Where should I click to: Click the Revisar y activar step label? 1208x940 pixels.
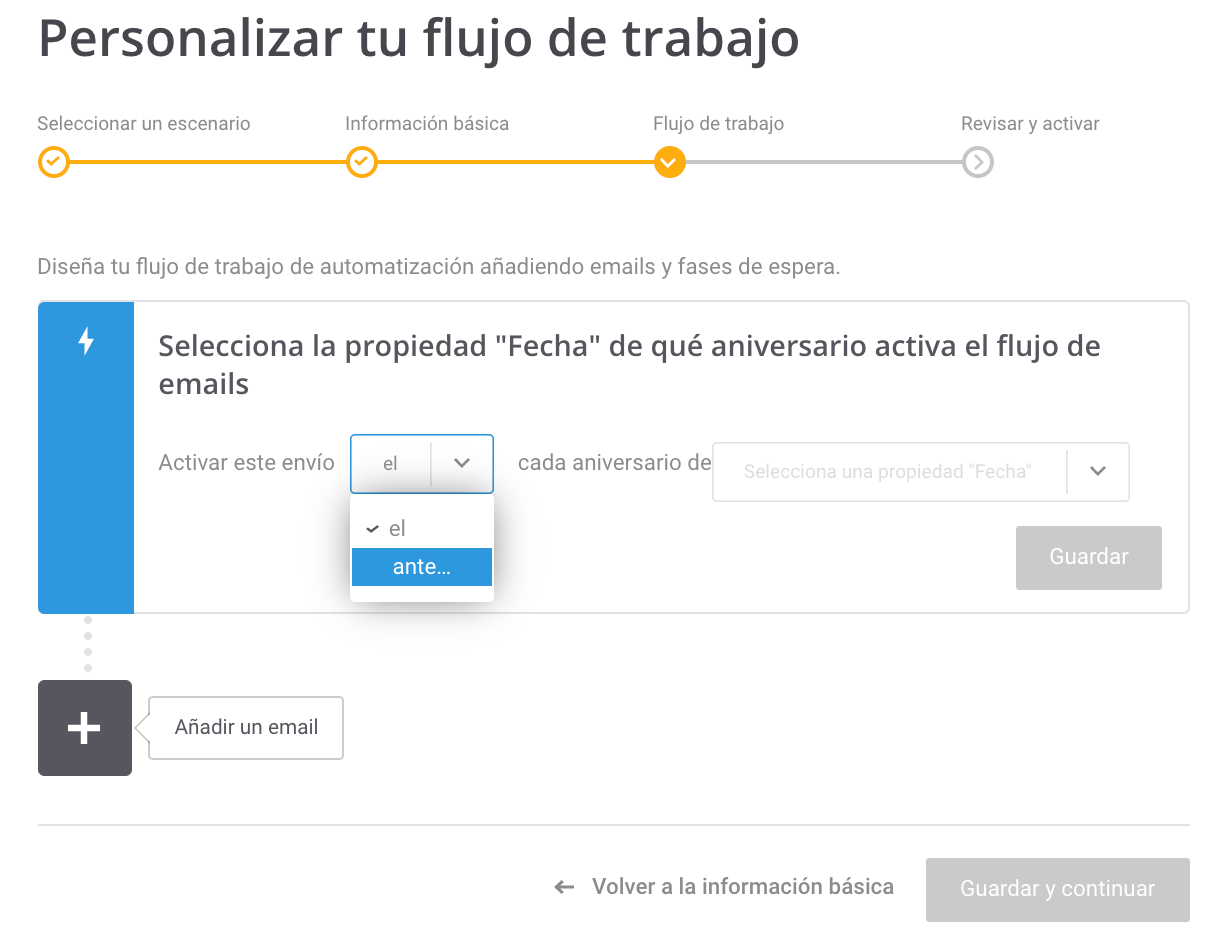click(x=1030, y=124)
